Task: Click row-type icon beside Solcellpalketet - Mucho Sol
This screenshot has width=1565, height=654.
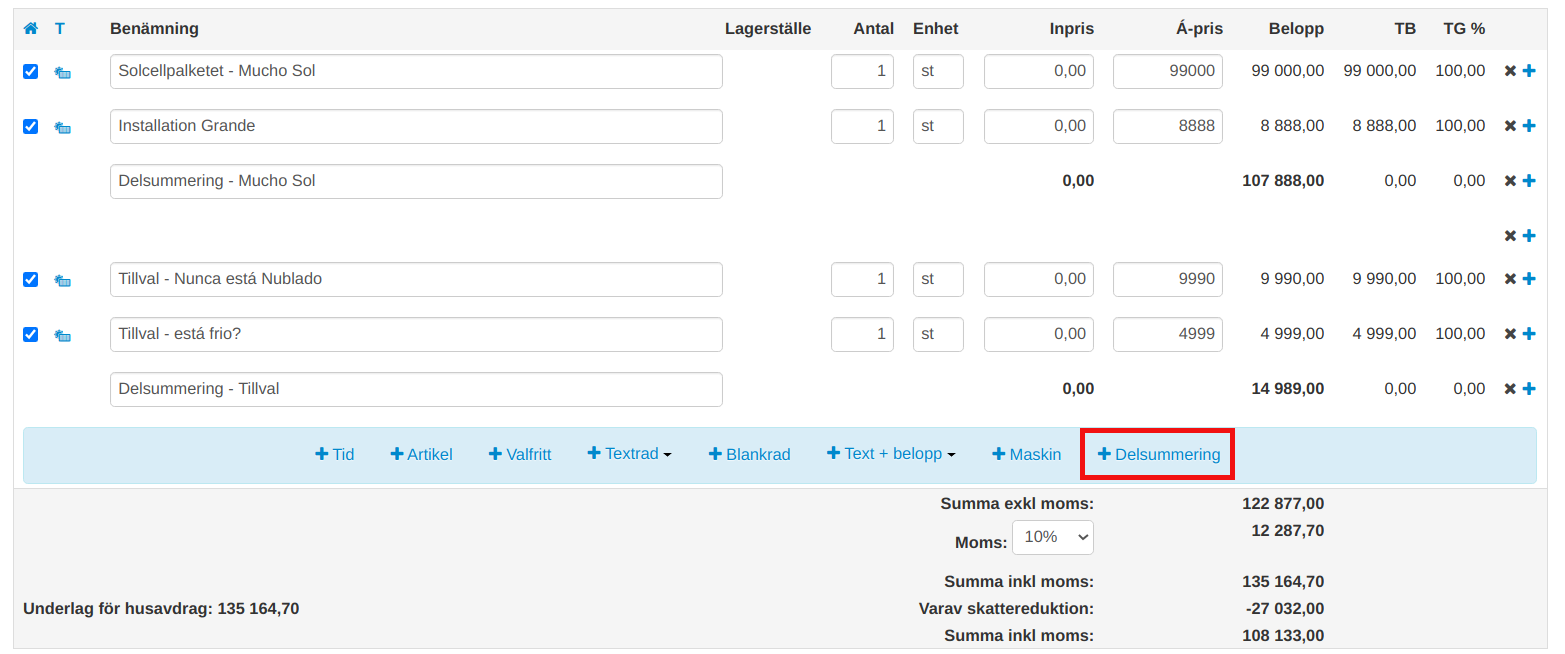Action: point(62,72)
